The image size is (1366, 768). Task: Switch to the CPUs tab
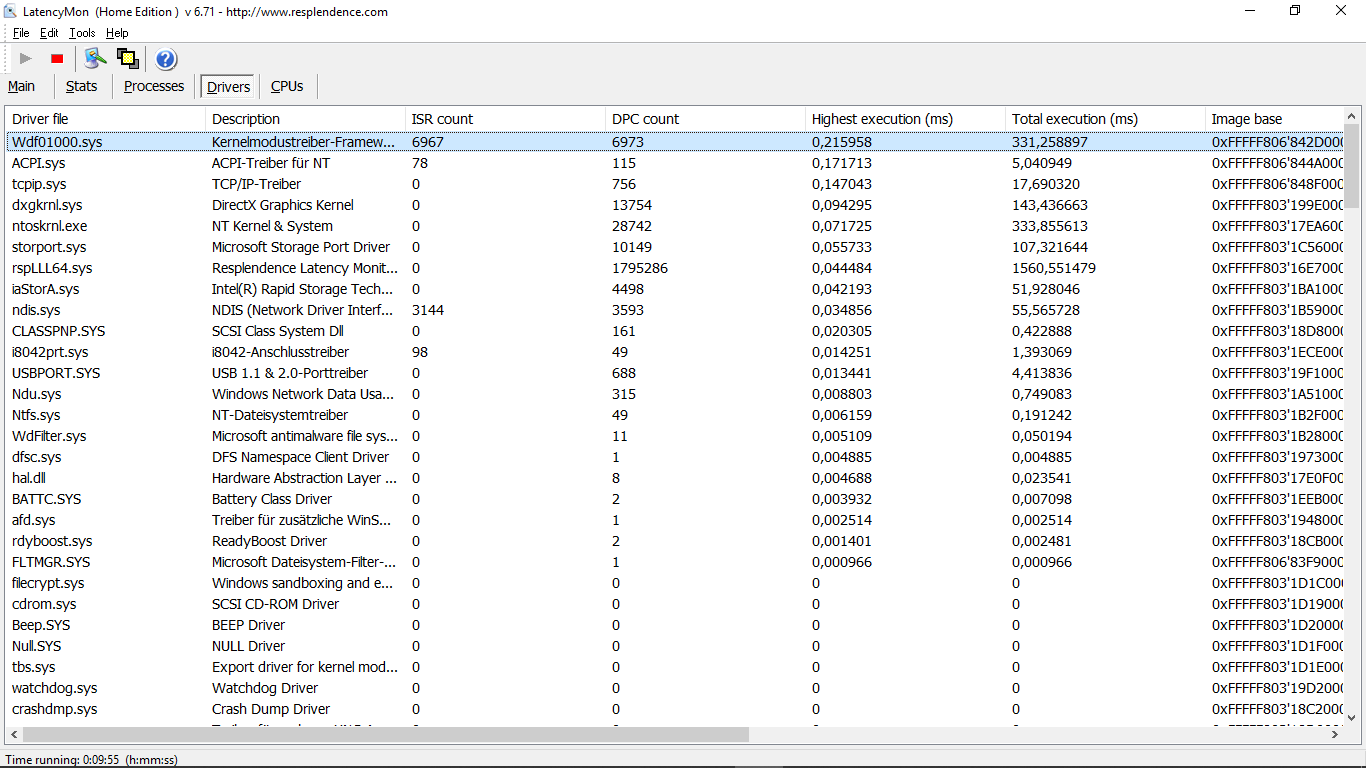click(x=287, y=87)
